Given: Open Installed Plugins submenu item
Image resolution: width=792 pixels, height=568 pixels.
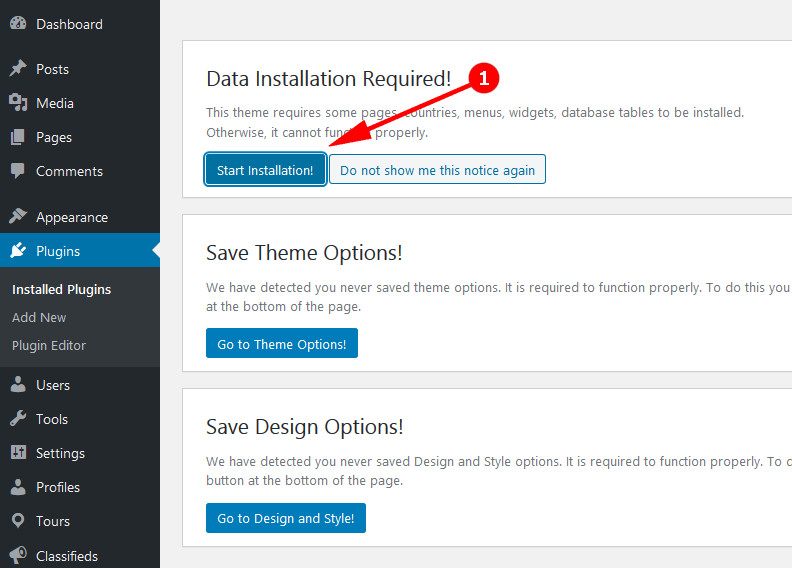Looking at the screenshot, I should point(61,289).
